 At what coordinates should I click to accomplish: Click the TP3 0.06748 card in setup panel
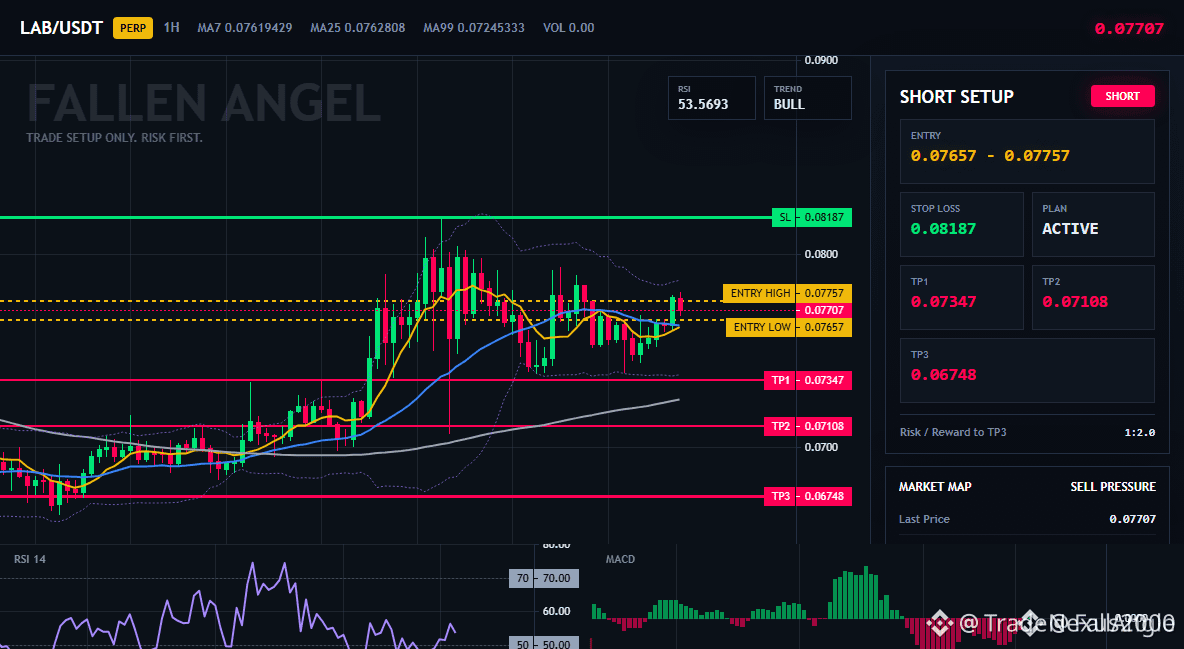pyautogui.click(x=1027, y=370)
